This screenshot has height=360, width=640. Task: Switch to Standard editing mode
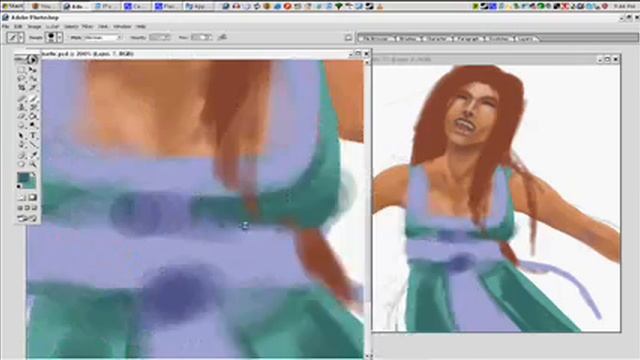22,198
